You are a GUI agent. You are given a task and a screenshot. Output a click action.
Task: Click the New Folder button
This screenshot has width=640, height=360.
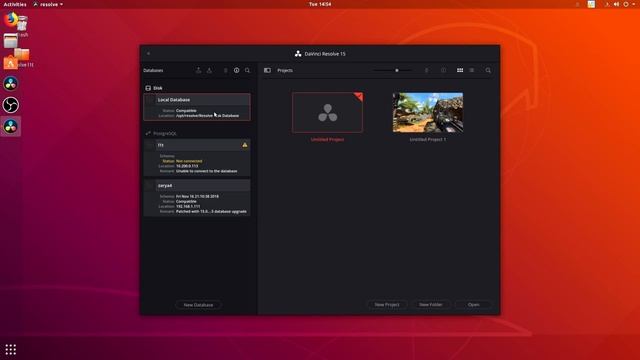pyautogui.click(x=431, y=304)
